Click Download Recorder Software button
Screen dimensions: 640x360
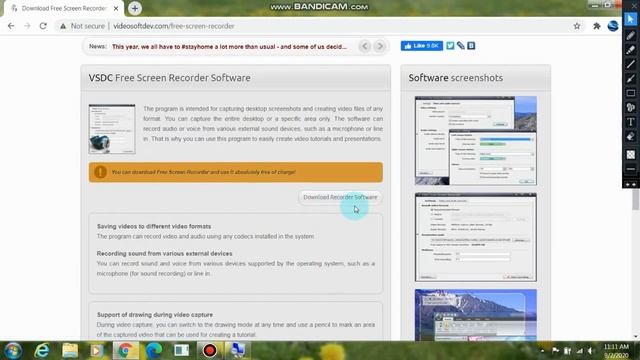[x=340, y=197]
